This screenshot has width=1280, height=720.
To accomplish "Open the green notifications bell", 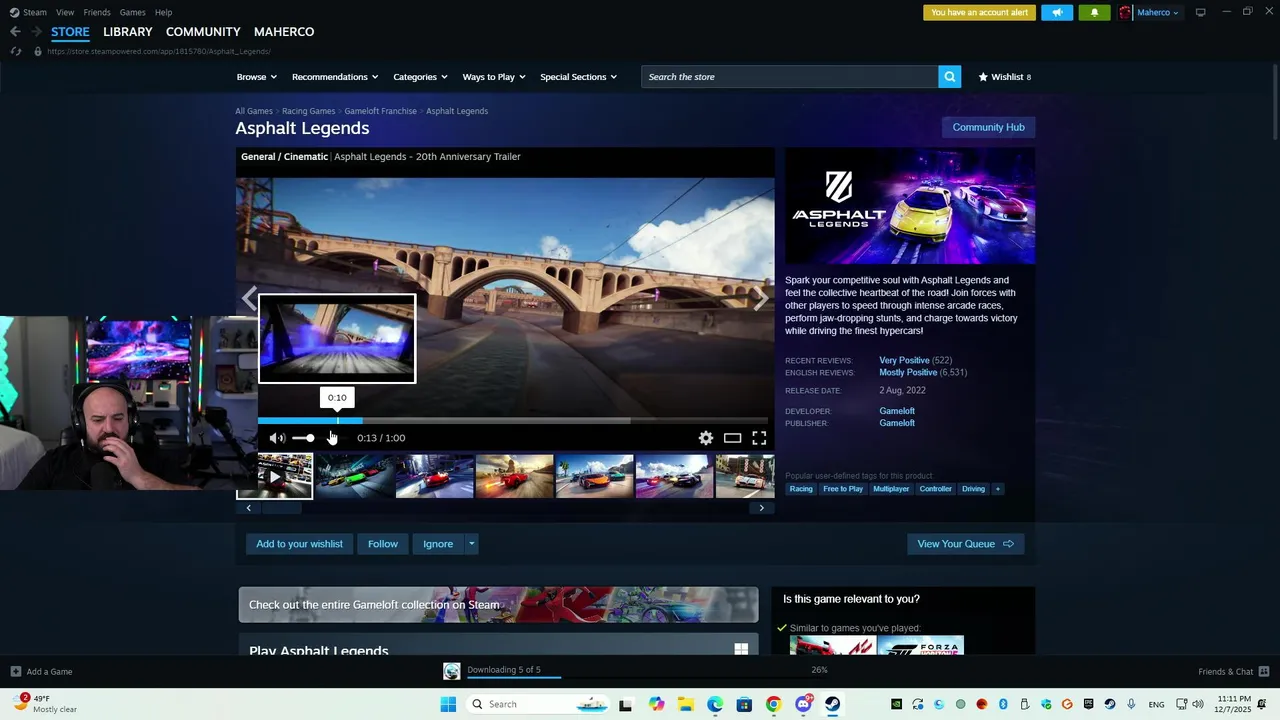I will point(1094,12).
